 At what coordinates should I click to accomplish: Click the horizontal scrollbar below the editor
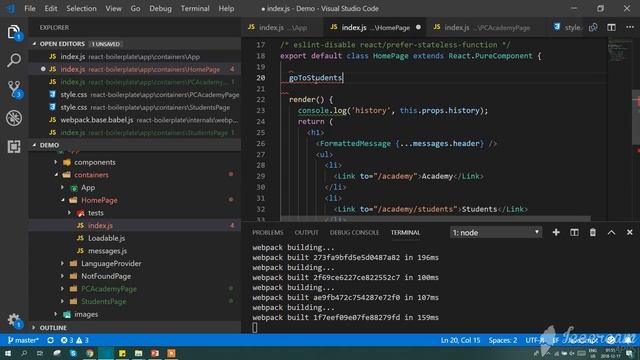[x=436, y=219]
